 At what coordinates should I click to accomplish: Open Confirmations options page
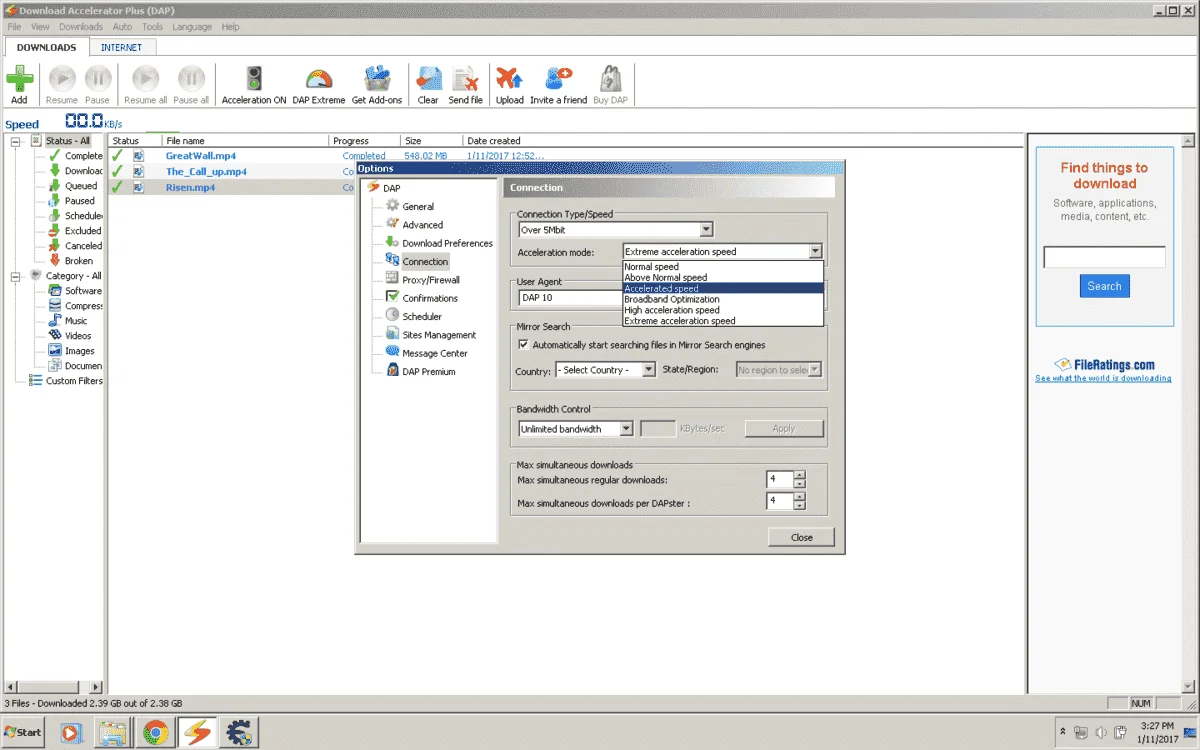pyautogui.click(x=422, y=298)
